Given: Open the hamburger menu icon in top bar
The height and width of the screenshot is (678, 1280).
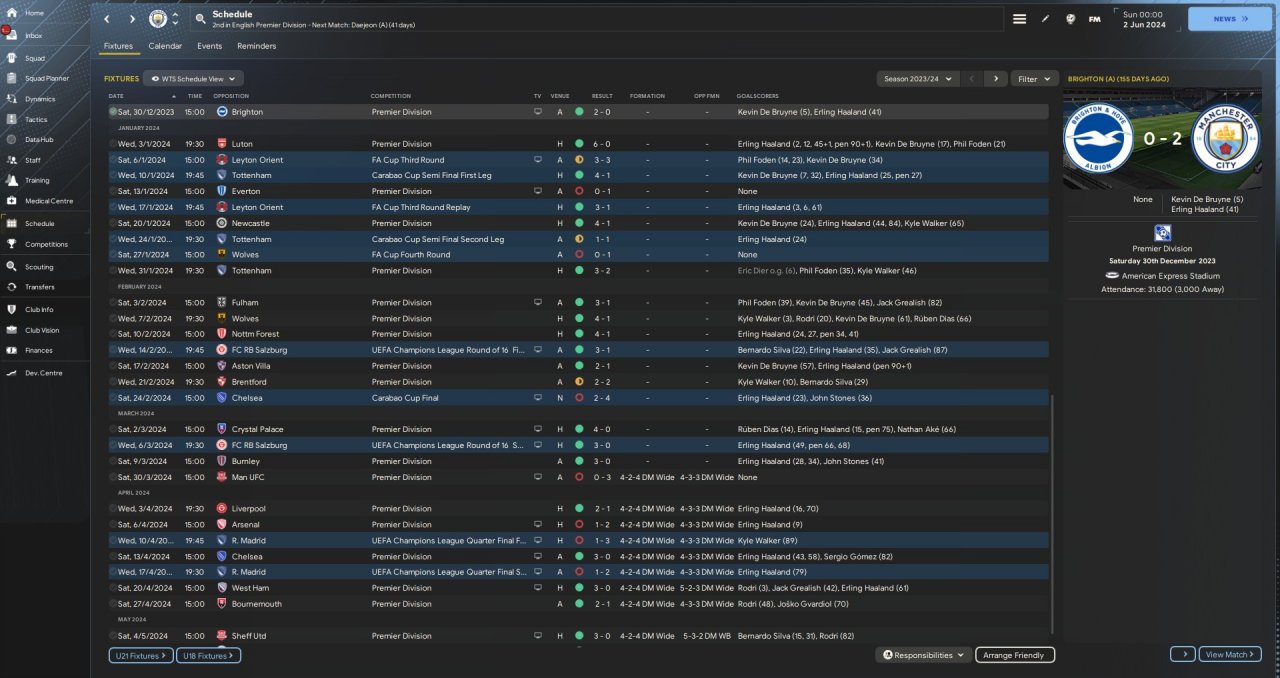Looking at the screenshot, I should tap(1019, 19).
